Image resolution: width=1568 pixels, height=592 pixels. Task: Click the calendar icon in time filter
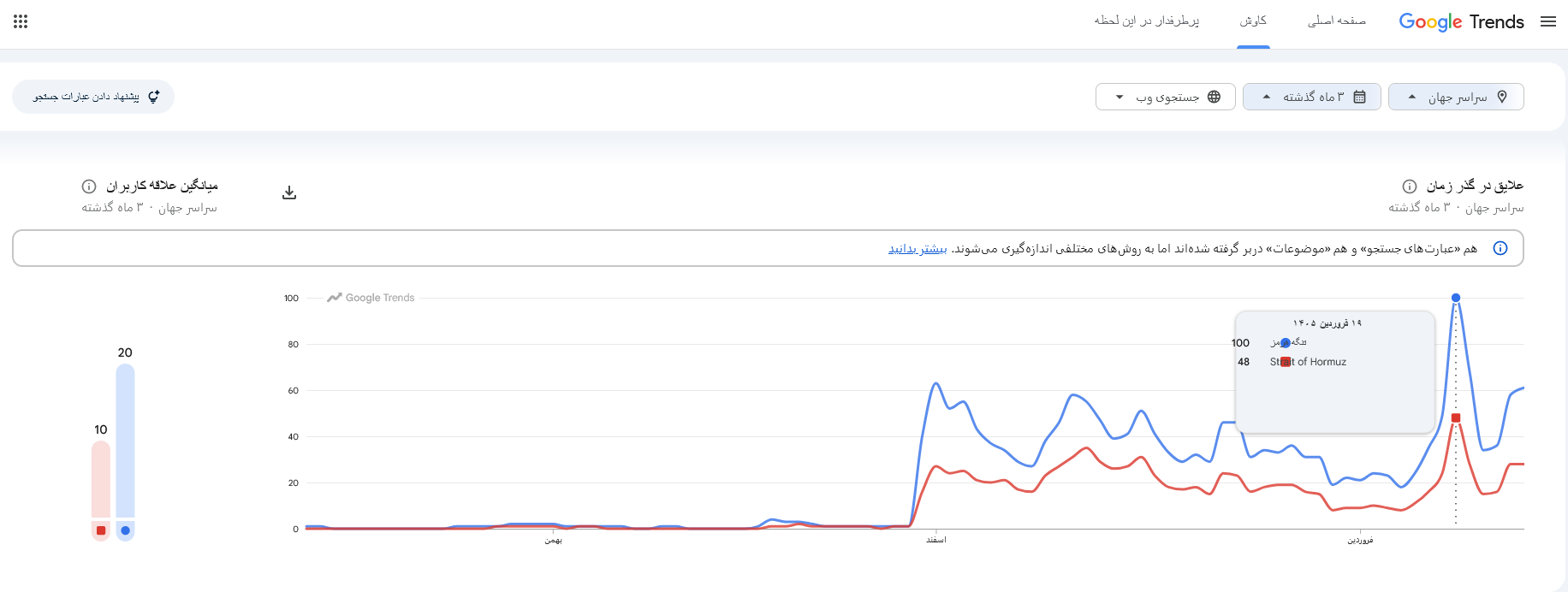click(x=1359, y=97)
